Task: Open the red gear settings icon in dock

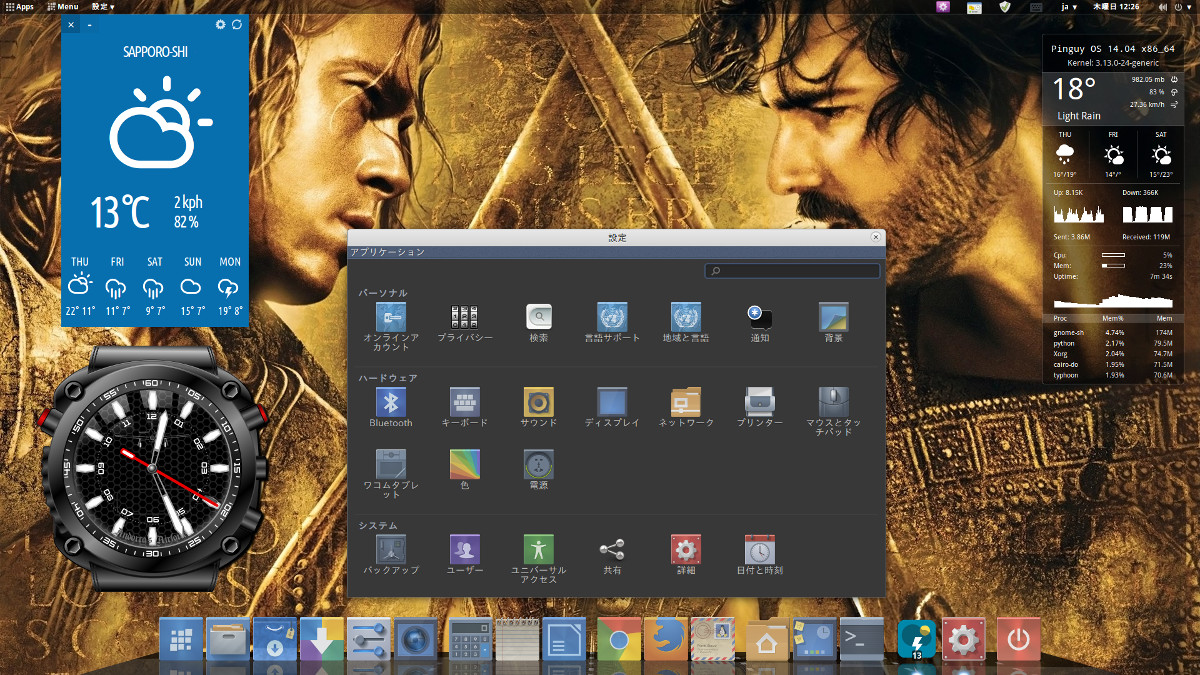Action: (964, 640)
